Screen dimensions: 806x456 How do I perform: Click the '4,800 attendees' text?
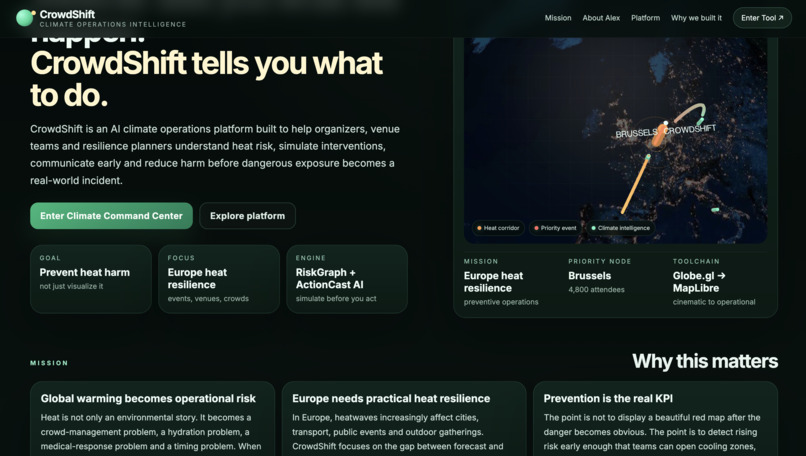596,290
